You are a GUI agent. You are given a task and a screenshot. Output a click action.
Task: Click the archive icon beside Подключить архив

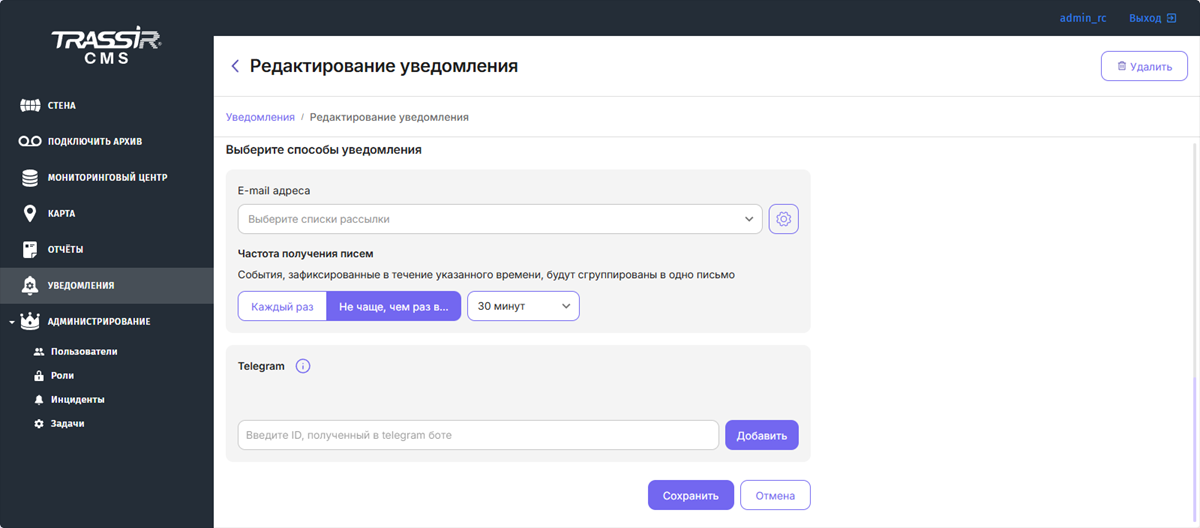[30, 142]
